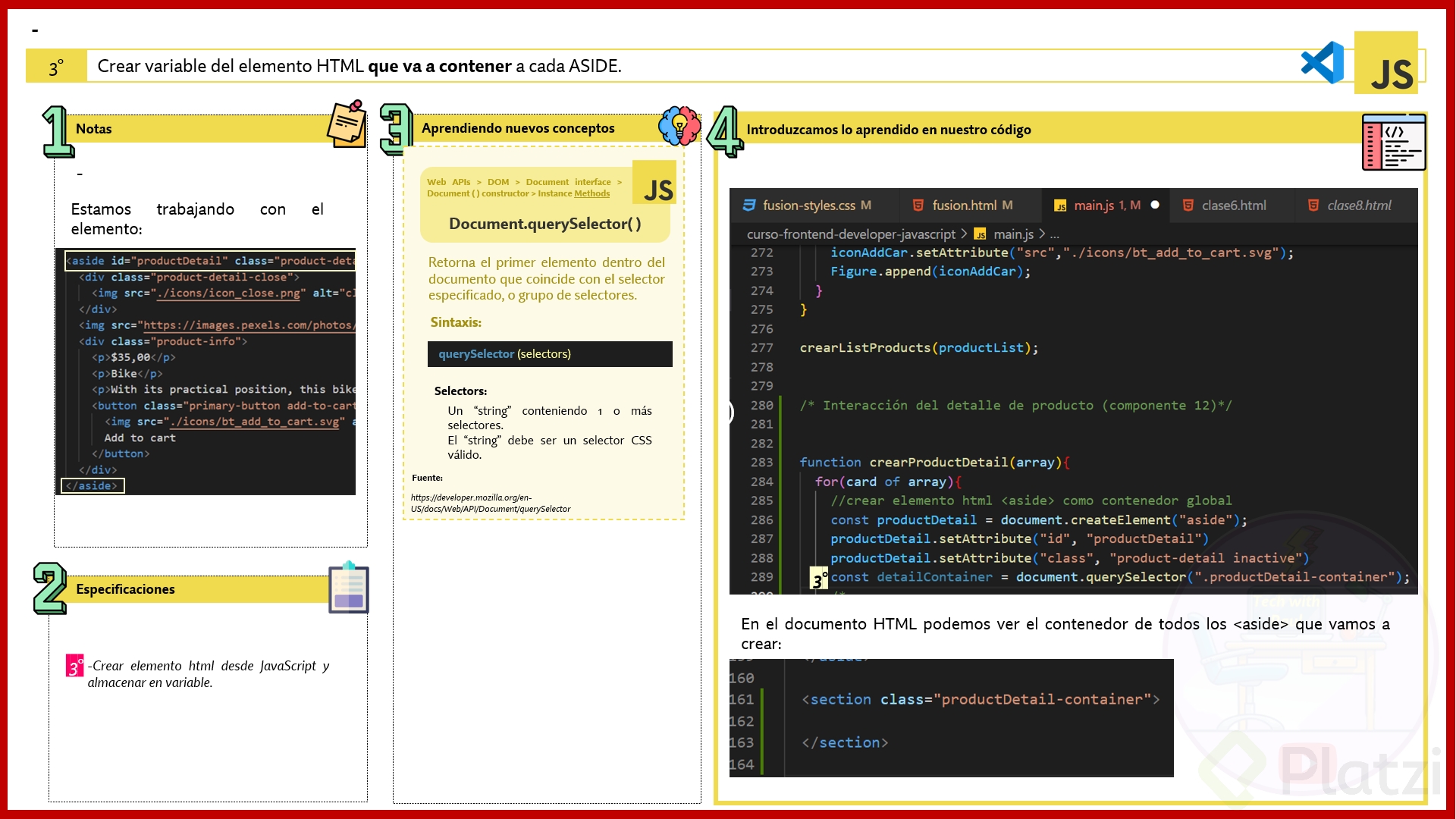Click Aprendiendo nuevos conceptos header
The image size is (1456, 819).
click(518, 128)
